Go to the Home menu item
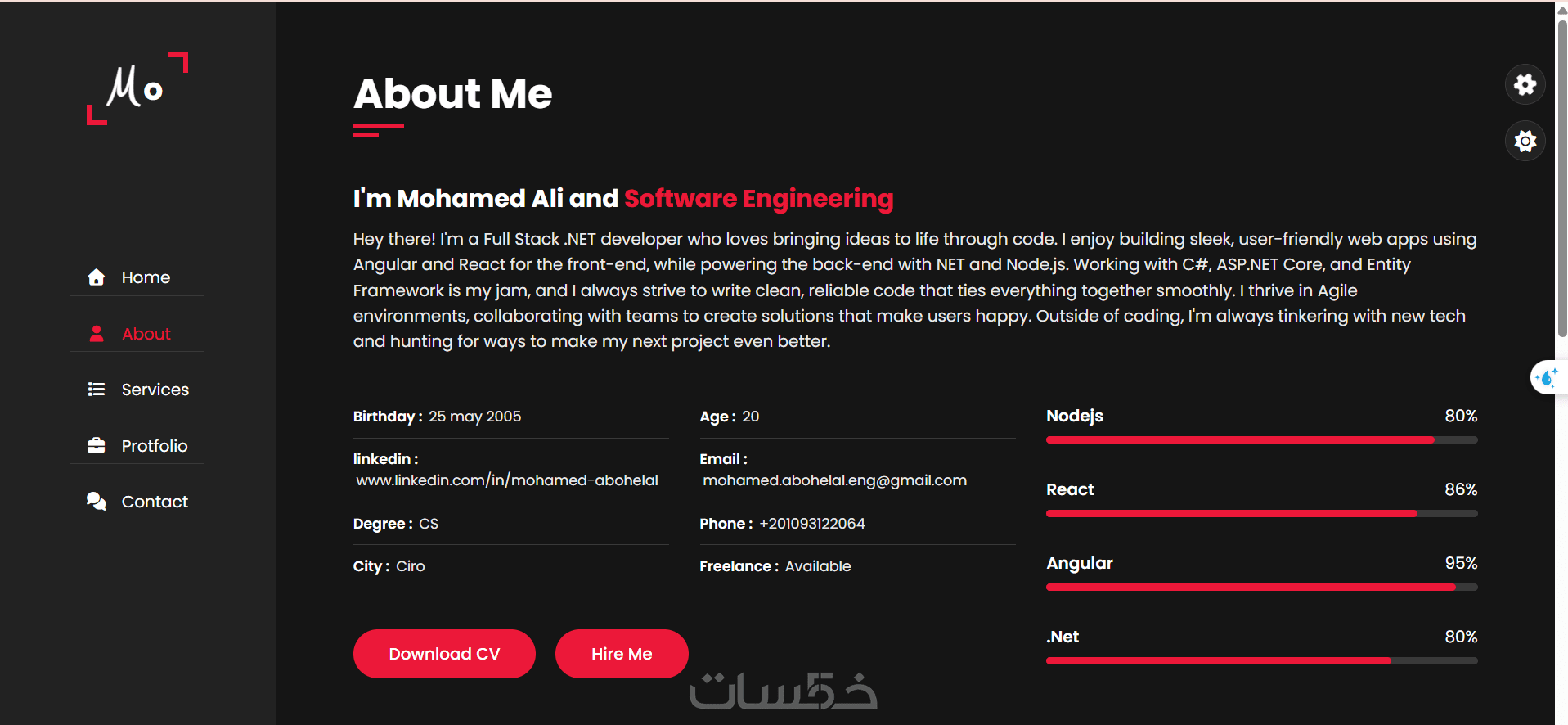The width and height of the screenshot is (1568, 725). click(x=146, y=277)
